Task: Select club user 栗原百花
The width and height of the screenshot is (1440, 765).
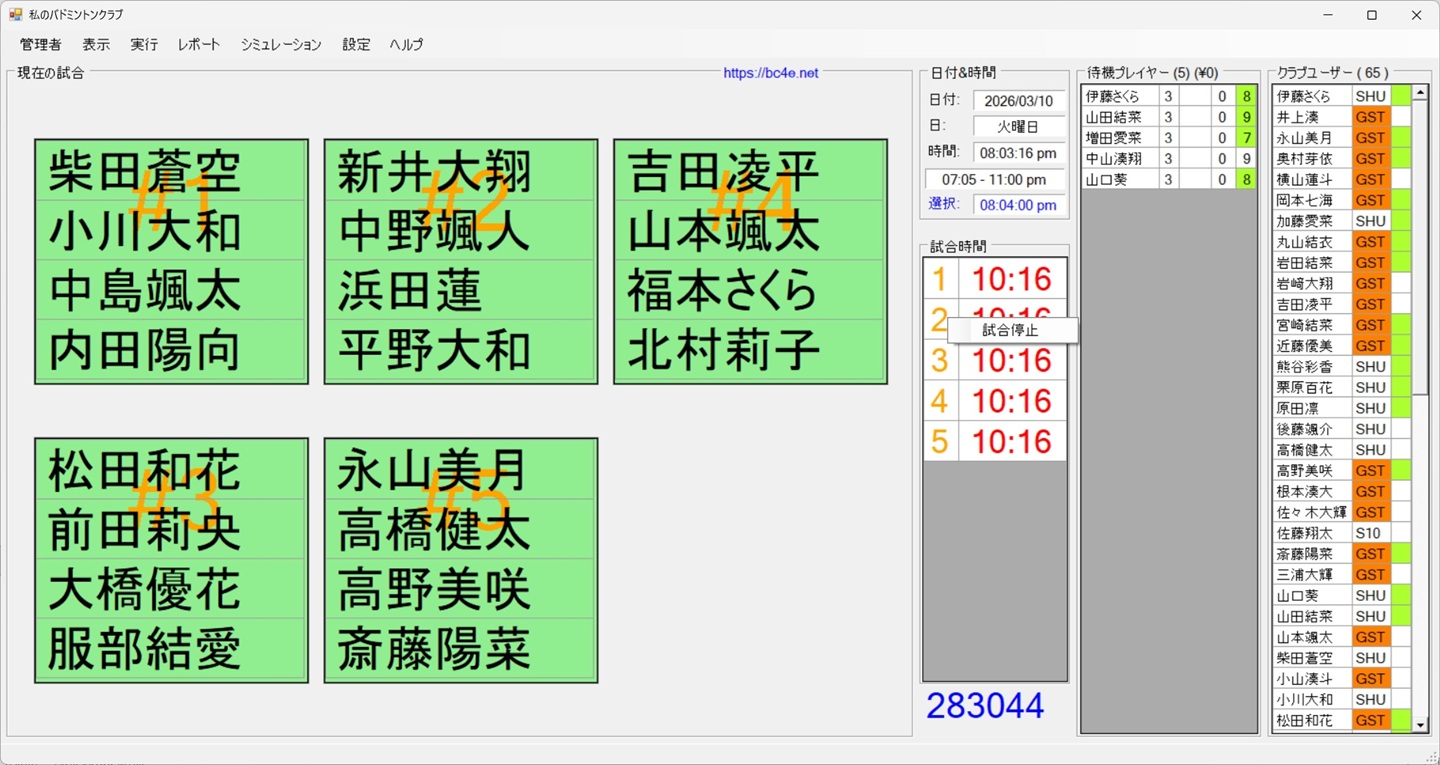Action: coord(1312,387)
